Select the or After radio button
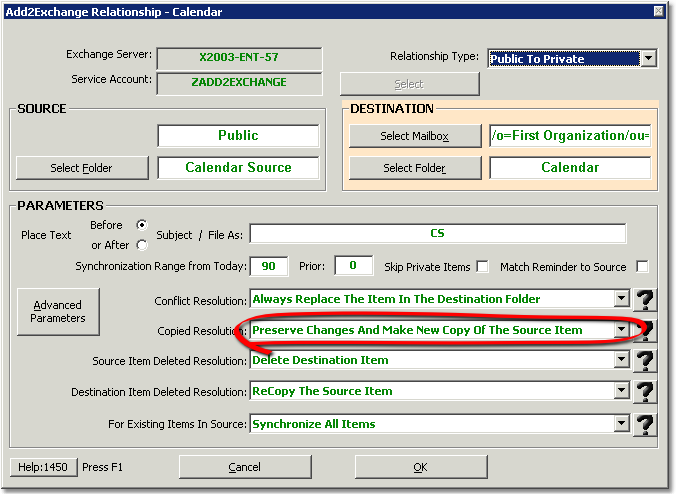This screenshot has width=676, height=496. click(x=141, y=245)
